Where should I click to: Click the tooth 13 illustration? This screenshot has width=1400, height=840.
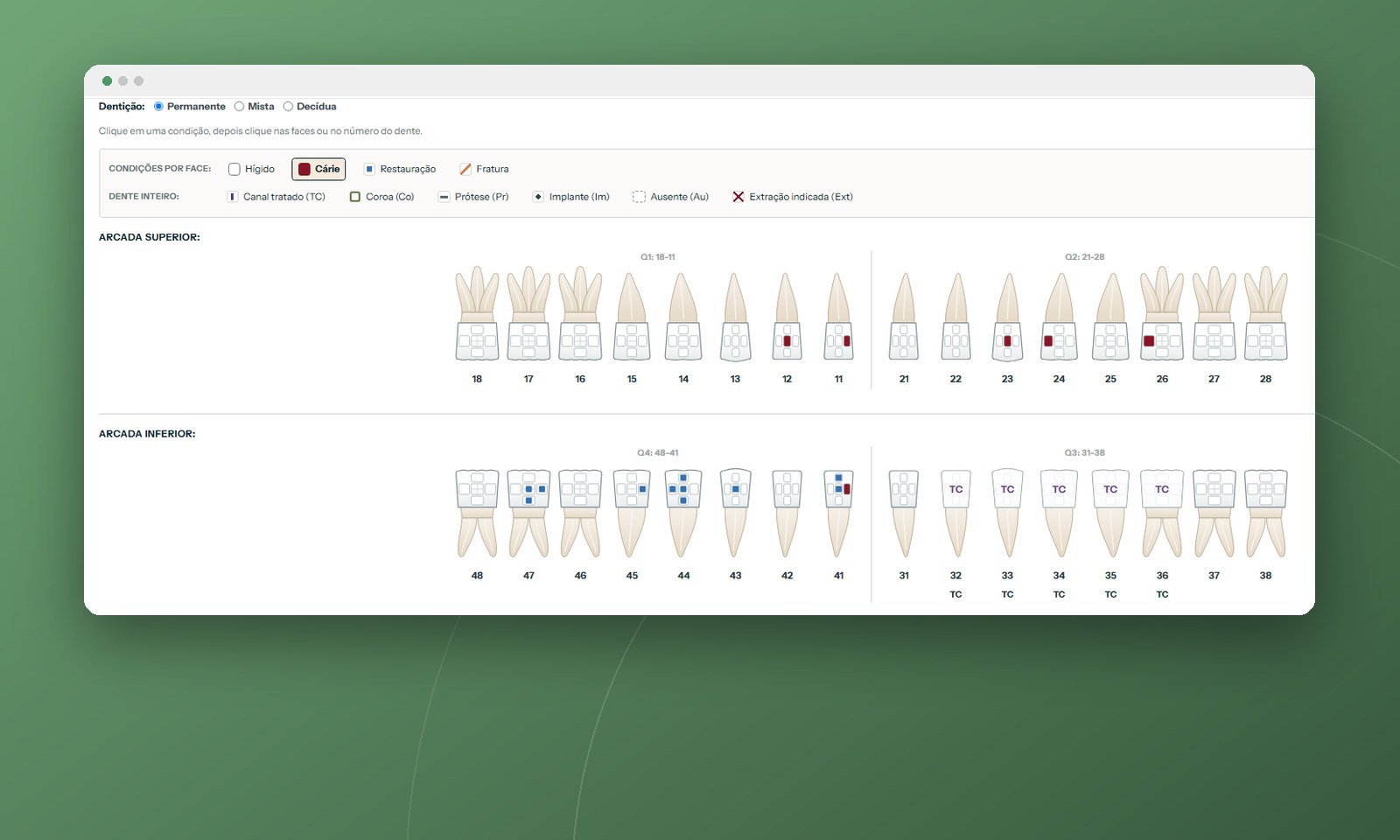pyautogui.click(x=735, y=316)
